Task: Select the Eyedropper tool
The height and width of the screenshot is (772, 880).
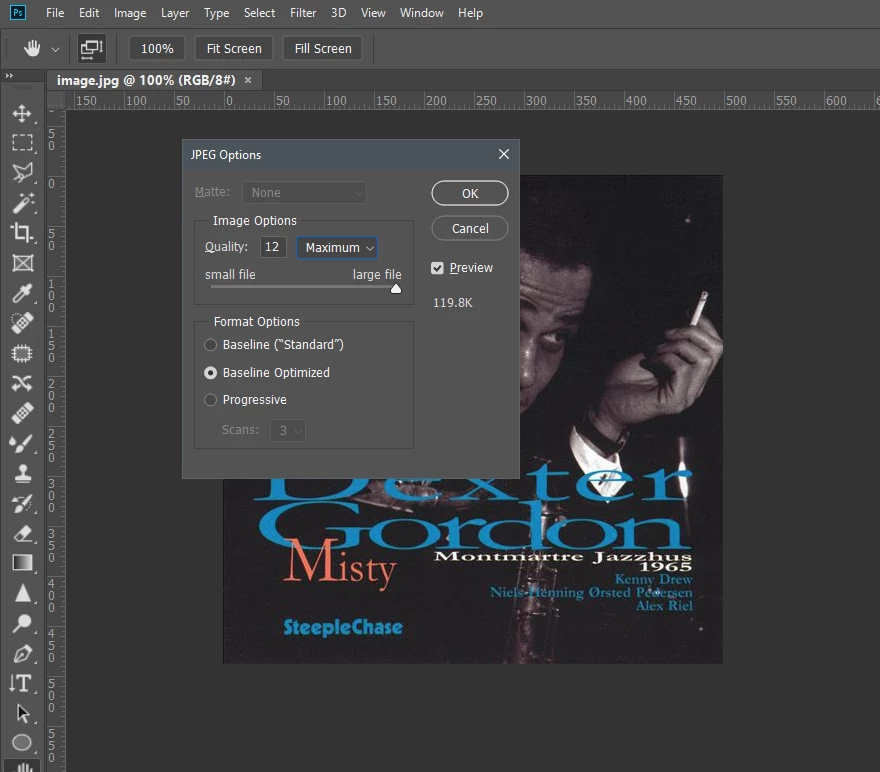Action: (22, 293)
